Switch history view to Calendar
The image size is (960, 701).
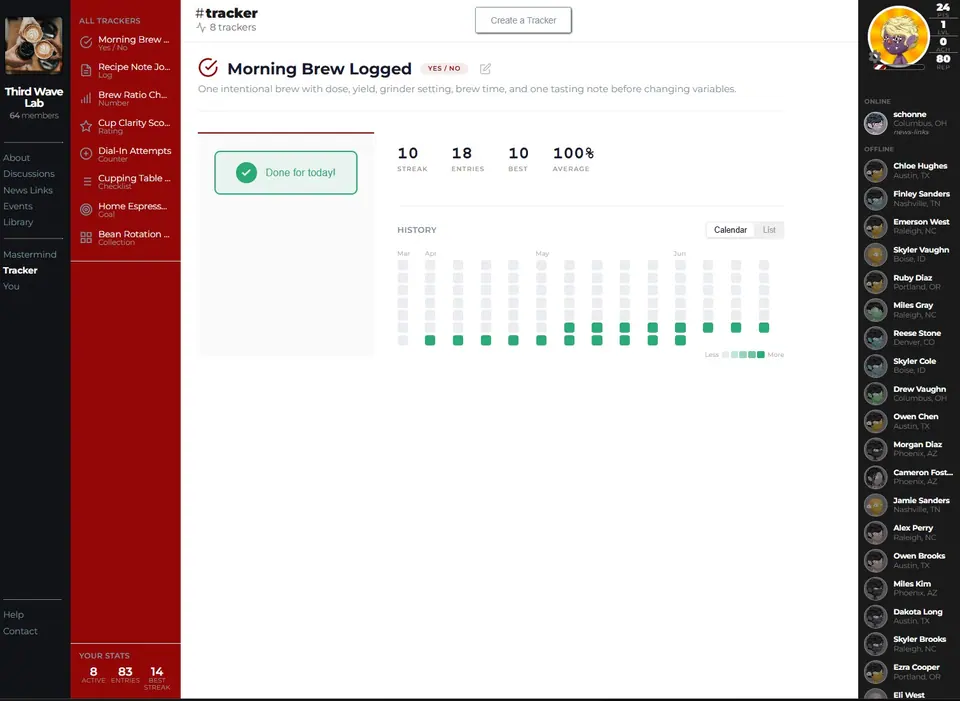[730, 230]
